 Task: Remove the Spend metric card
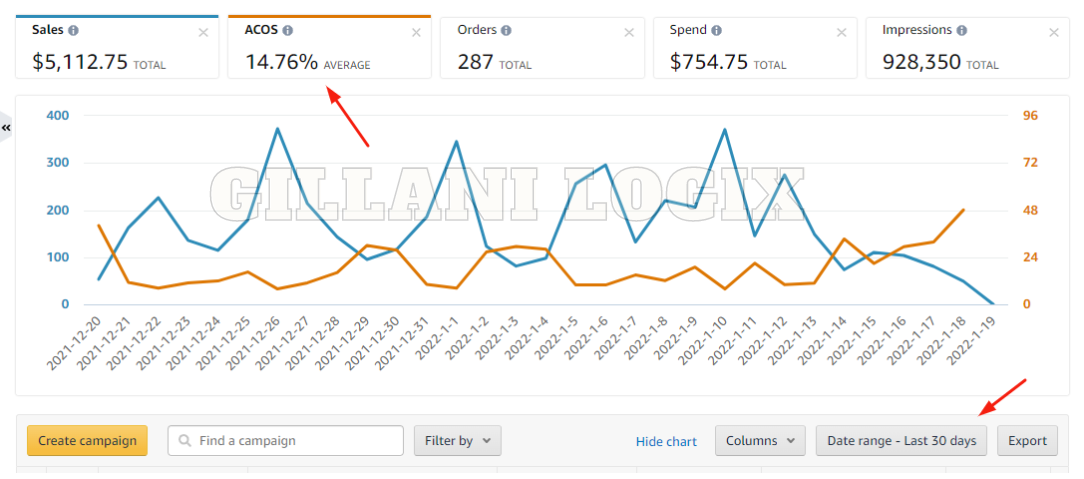click(x=842, y=32)
